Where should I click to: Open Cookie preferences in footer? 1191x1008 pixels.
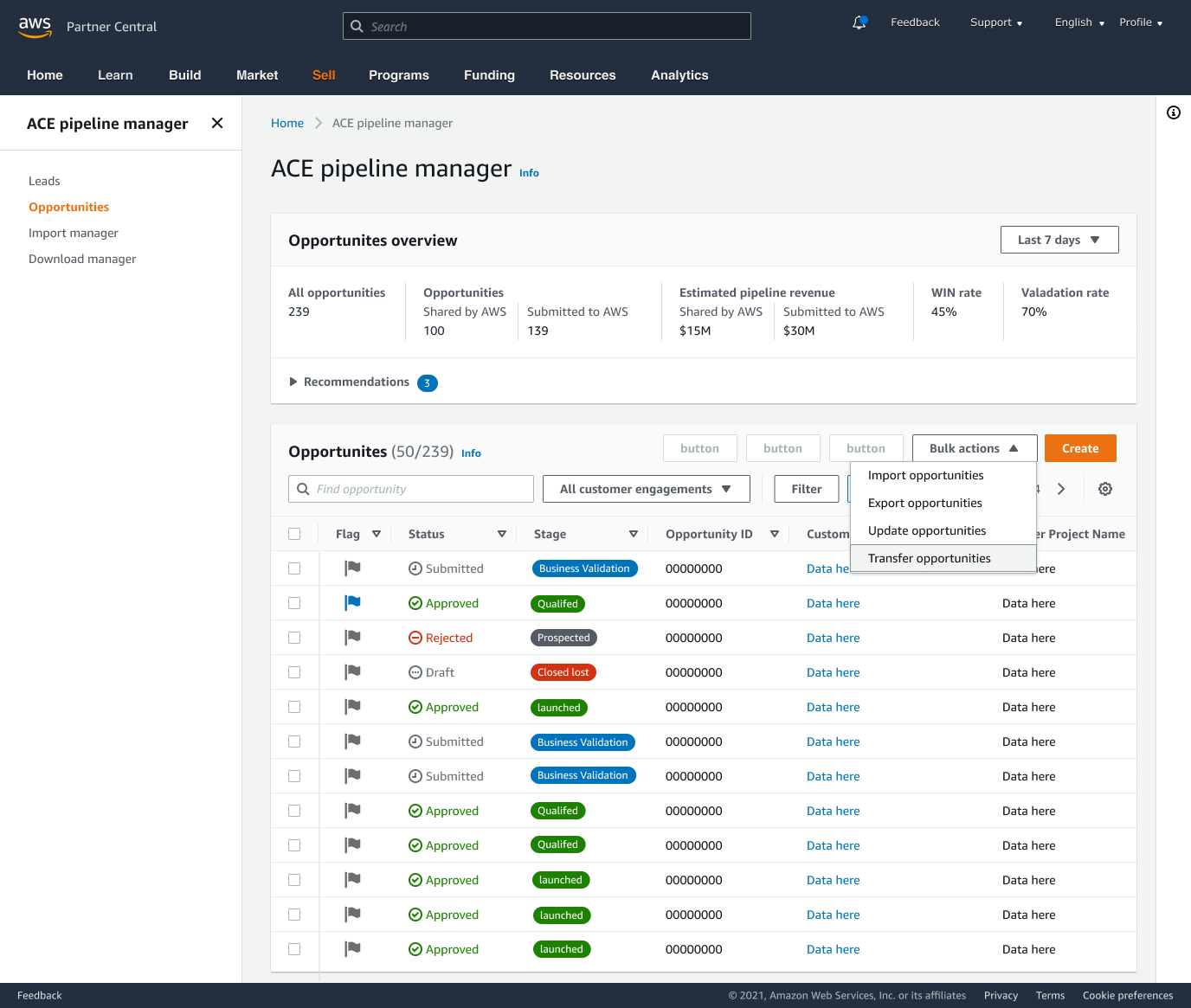(x=1128, y=995)
